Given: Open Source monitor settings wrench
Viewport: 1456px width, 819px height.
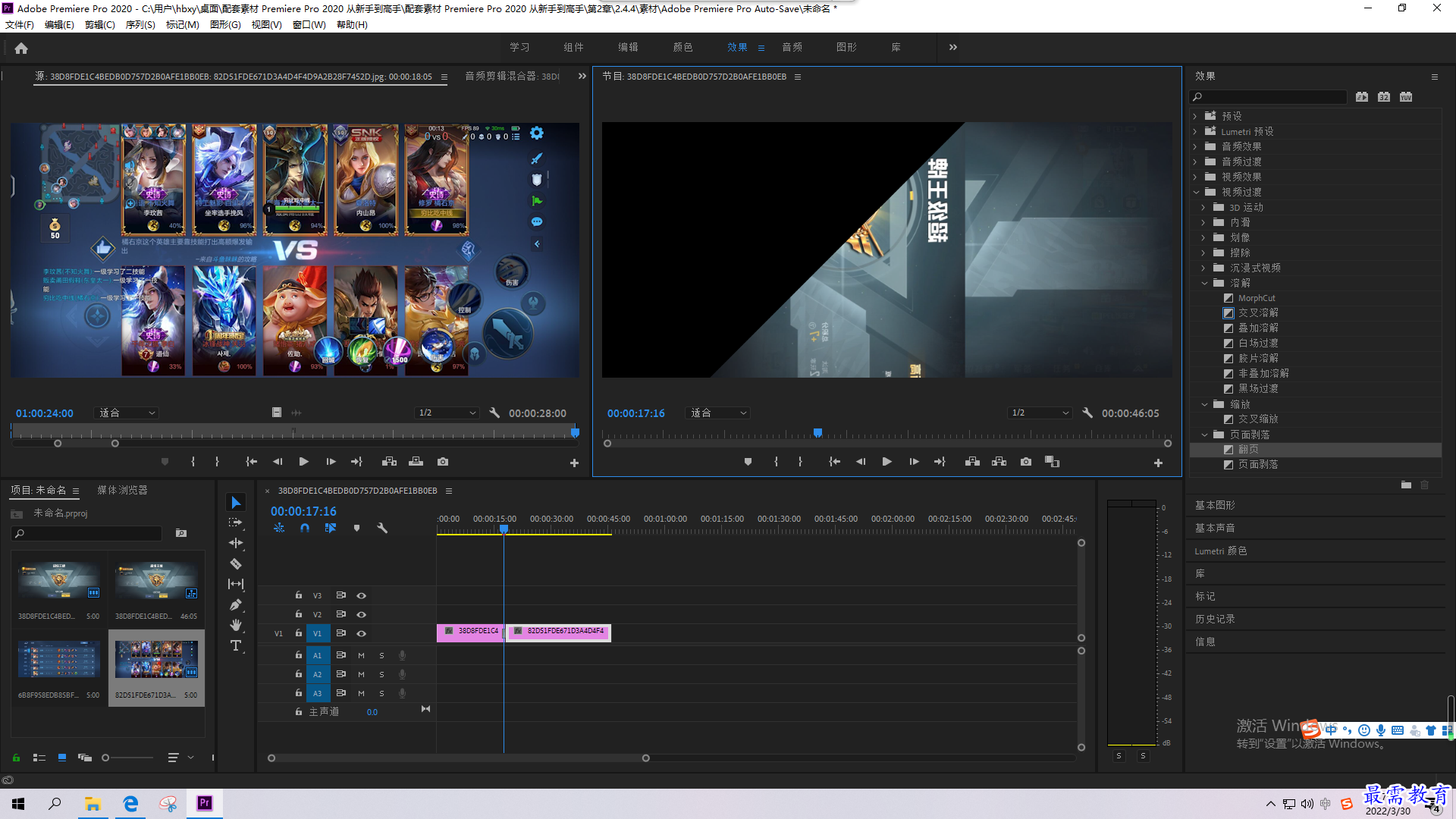Looking at the screenshot, I should (494, 413).
